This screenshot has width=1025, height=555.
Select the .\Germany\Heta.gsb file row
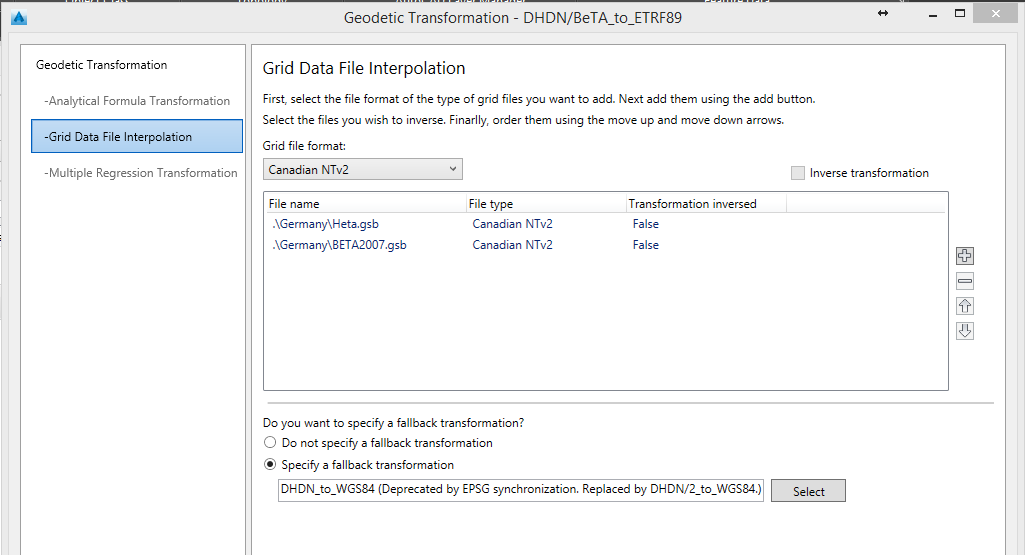coord(605,224)
